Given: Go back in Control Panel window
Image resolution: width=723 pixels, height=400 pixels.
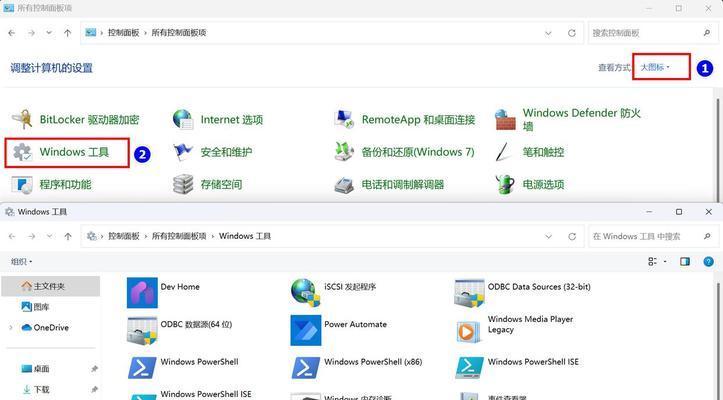Looking at the screenshot, I should point(12,33).
